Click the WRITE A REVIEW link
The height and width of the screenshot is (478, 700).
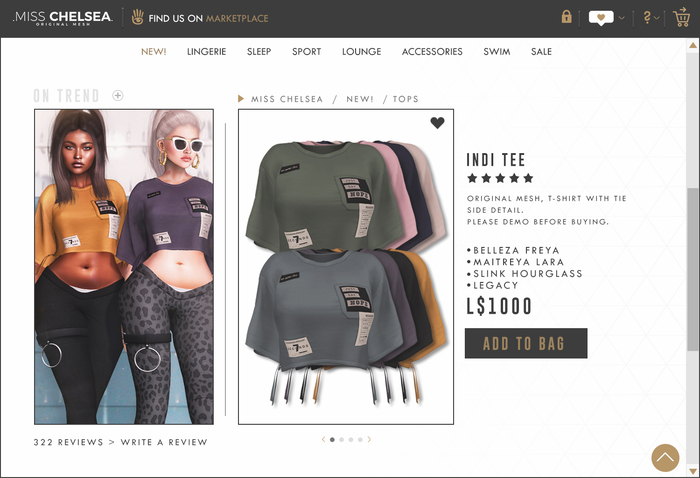pyautogui.click(x=164, y=442)
